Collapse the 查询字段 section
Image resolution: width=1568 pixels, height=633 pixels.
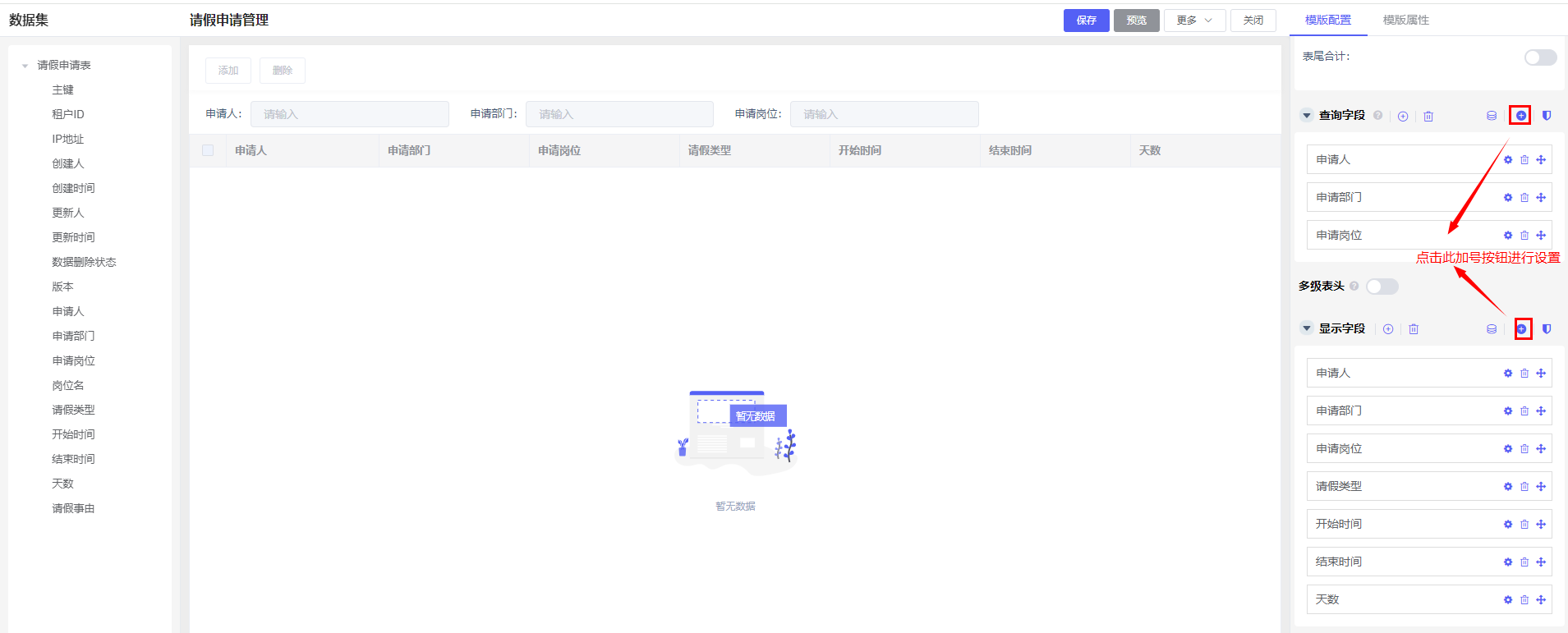(x=1307, y=116)
